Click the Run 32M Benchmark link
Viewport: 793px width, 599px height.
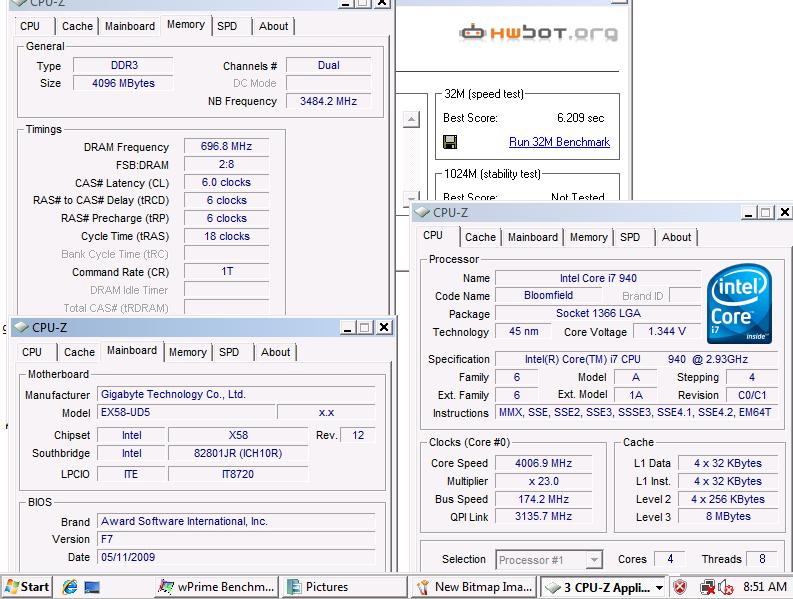pos(559,142)
